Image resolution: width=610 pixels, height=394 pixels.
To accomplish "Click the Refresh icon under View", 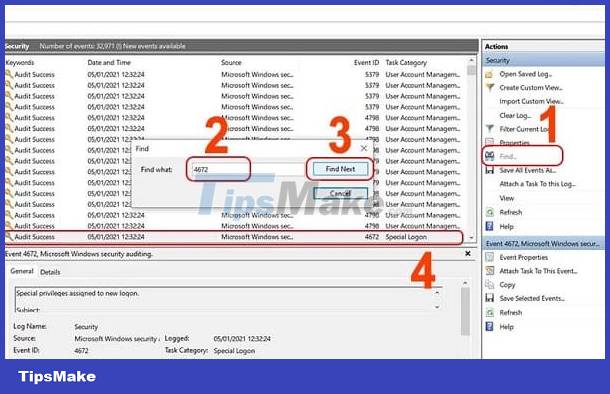I will (x=490, y=212).
